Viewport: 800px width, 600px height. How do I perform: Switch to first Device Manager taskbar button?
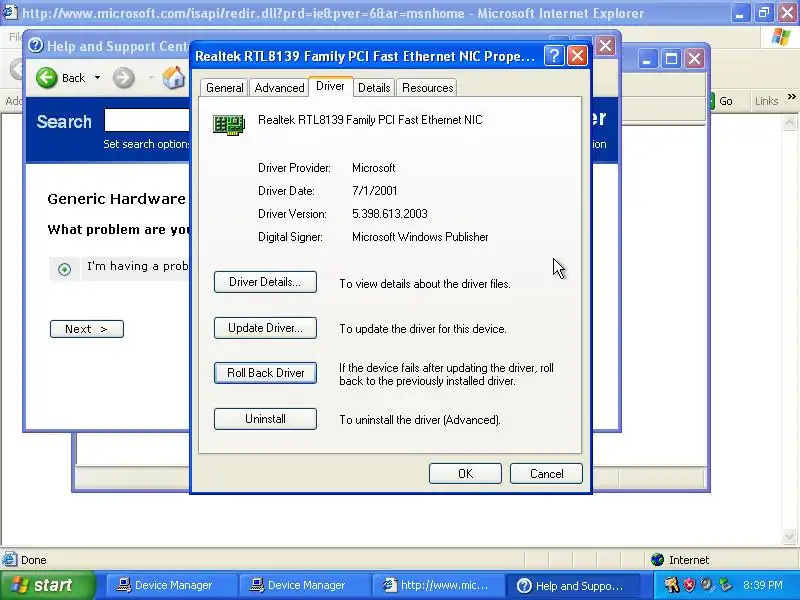(x=171, y=585)
